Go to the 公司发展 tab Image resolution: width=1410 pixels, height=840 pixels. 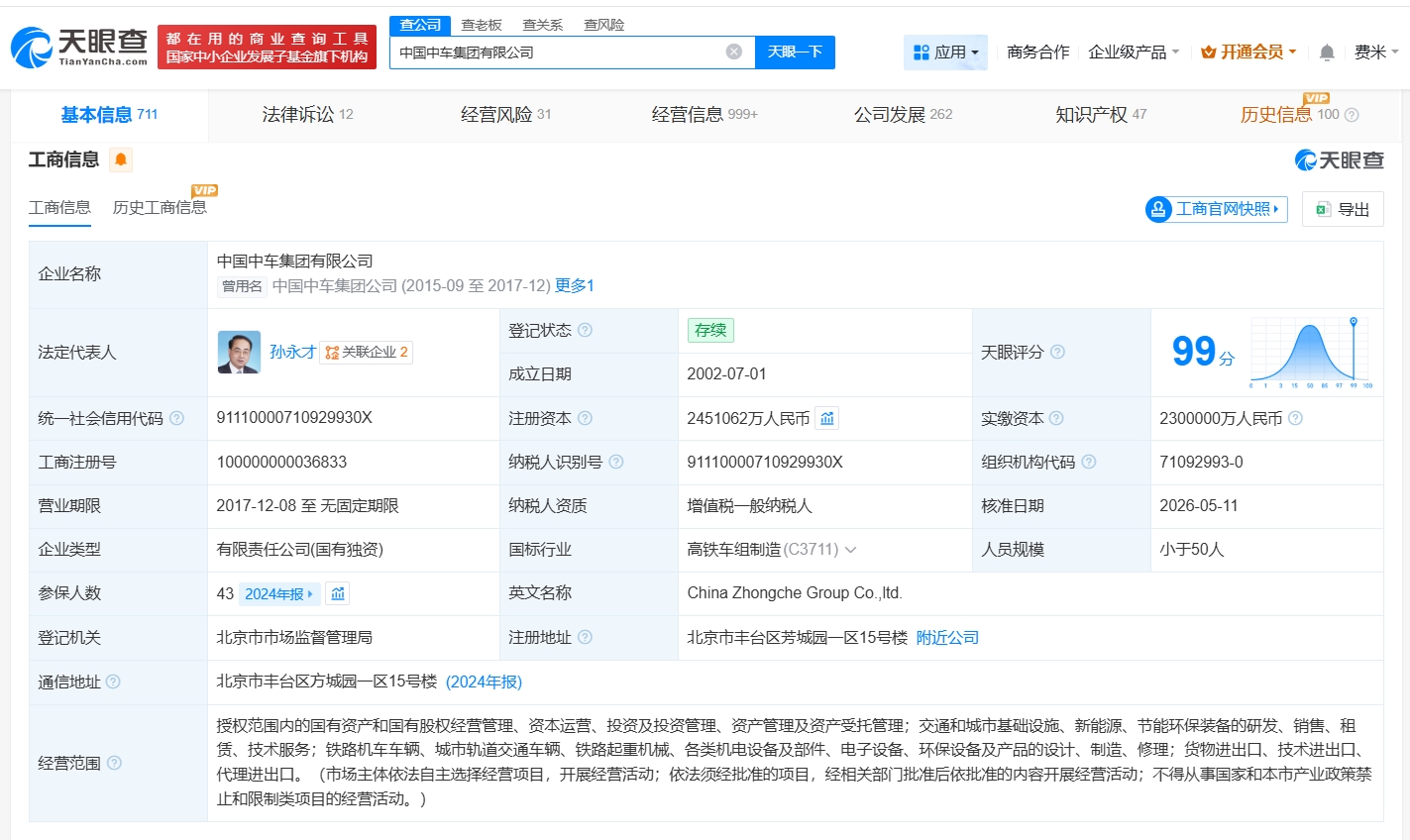tap(903, 115)
